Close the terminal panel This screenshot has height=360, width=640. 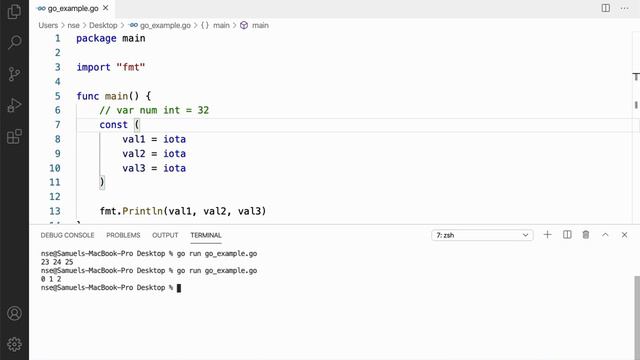[x=624, y=235]
